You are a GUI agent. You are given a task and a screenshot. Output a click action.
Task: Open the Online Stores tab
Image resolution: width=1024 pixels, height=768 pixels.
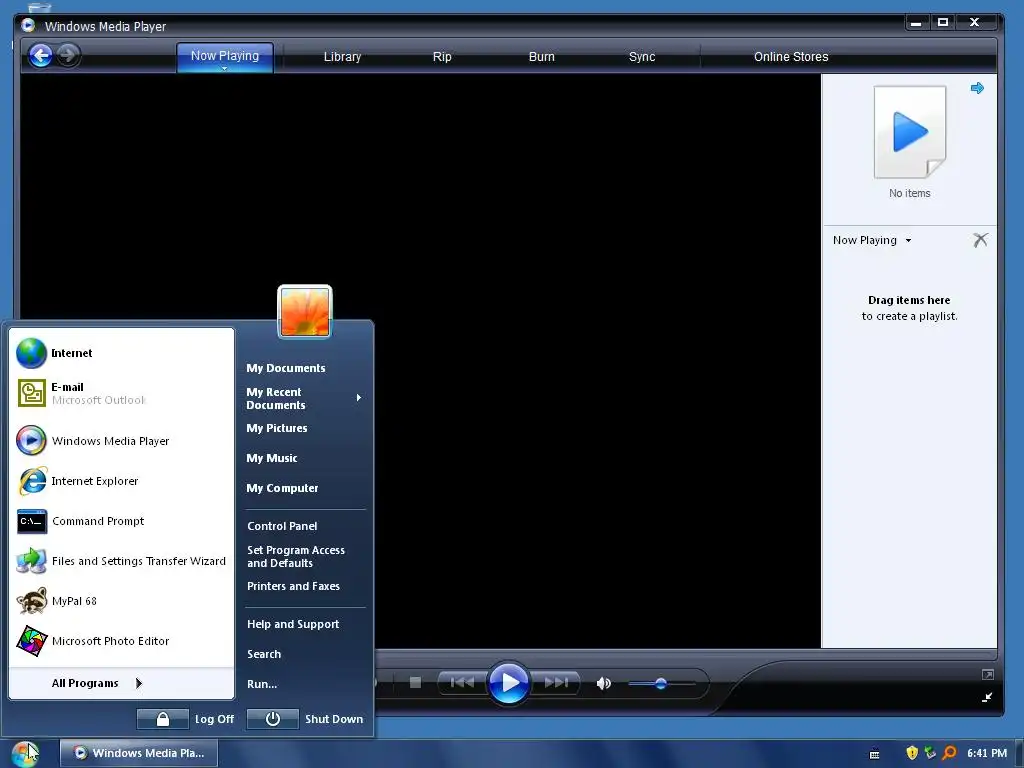click(x=791, y=57)
